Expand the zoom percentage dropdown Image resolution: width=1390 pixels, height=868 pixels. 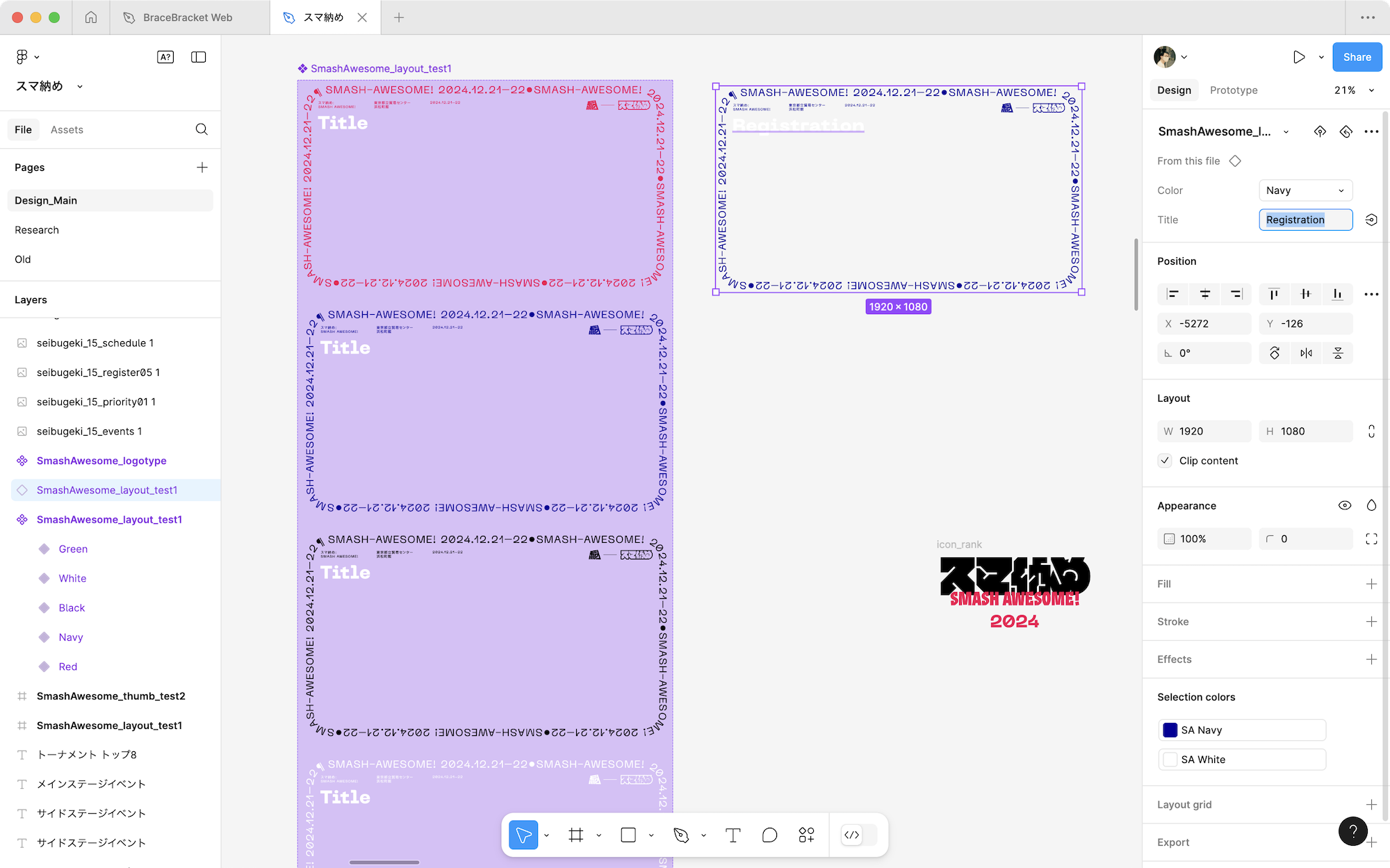click(1352, 90)
